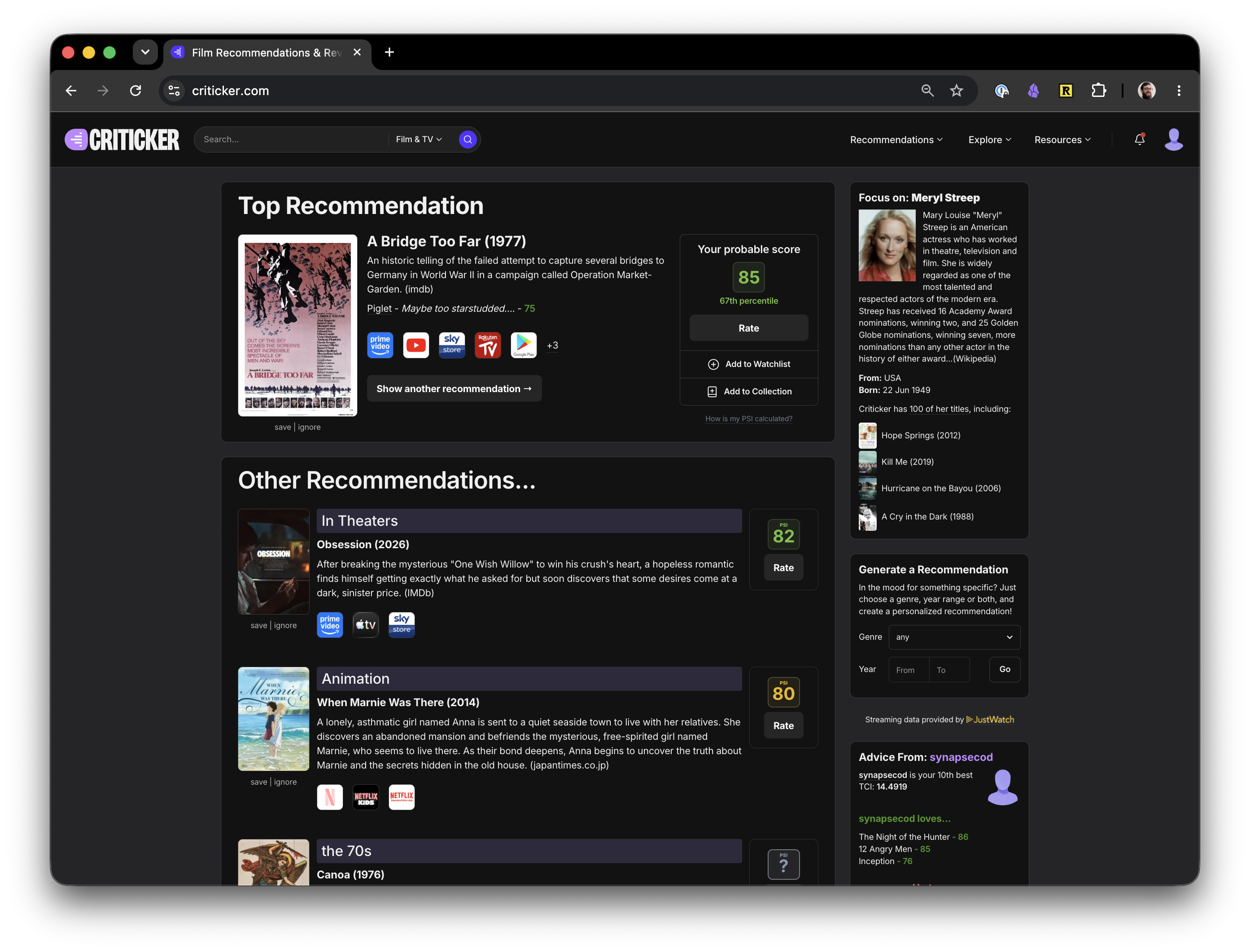Click Go to generate a recommendation
Screen dimensions: 1250x952
click(1004, 669)
